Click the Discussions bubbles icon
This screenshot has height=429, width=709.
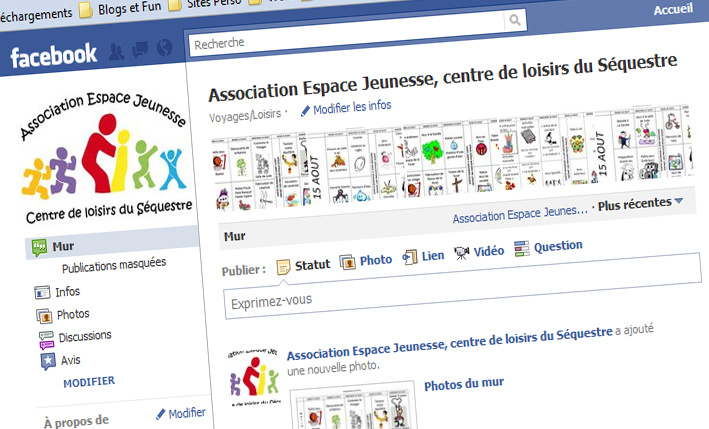(x=46, y=340)
